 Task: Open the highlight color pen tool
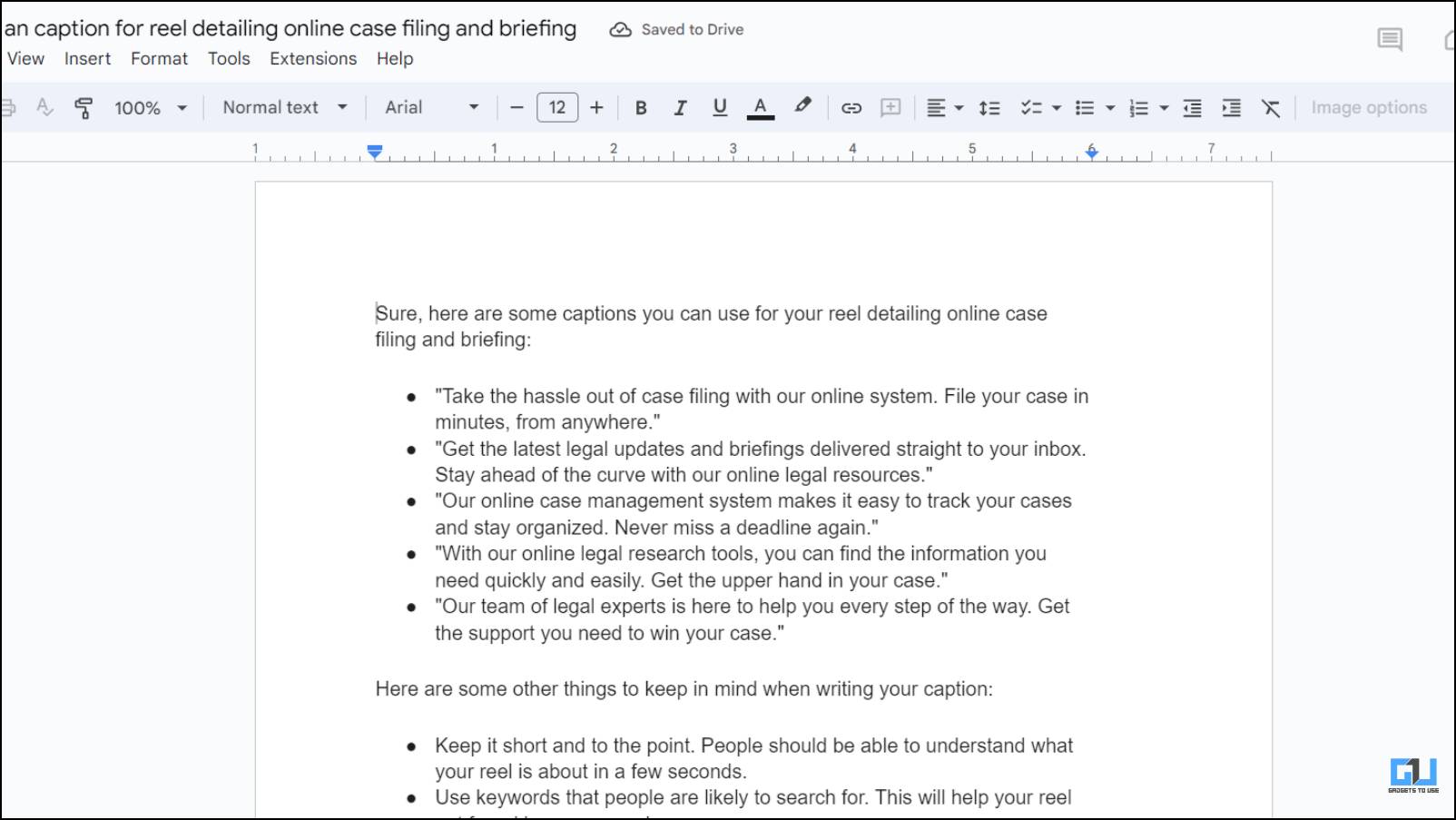point(802,106)
